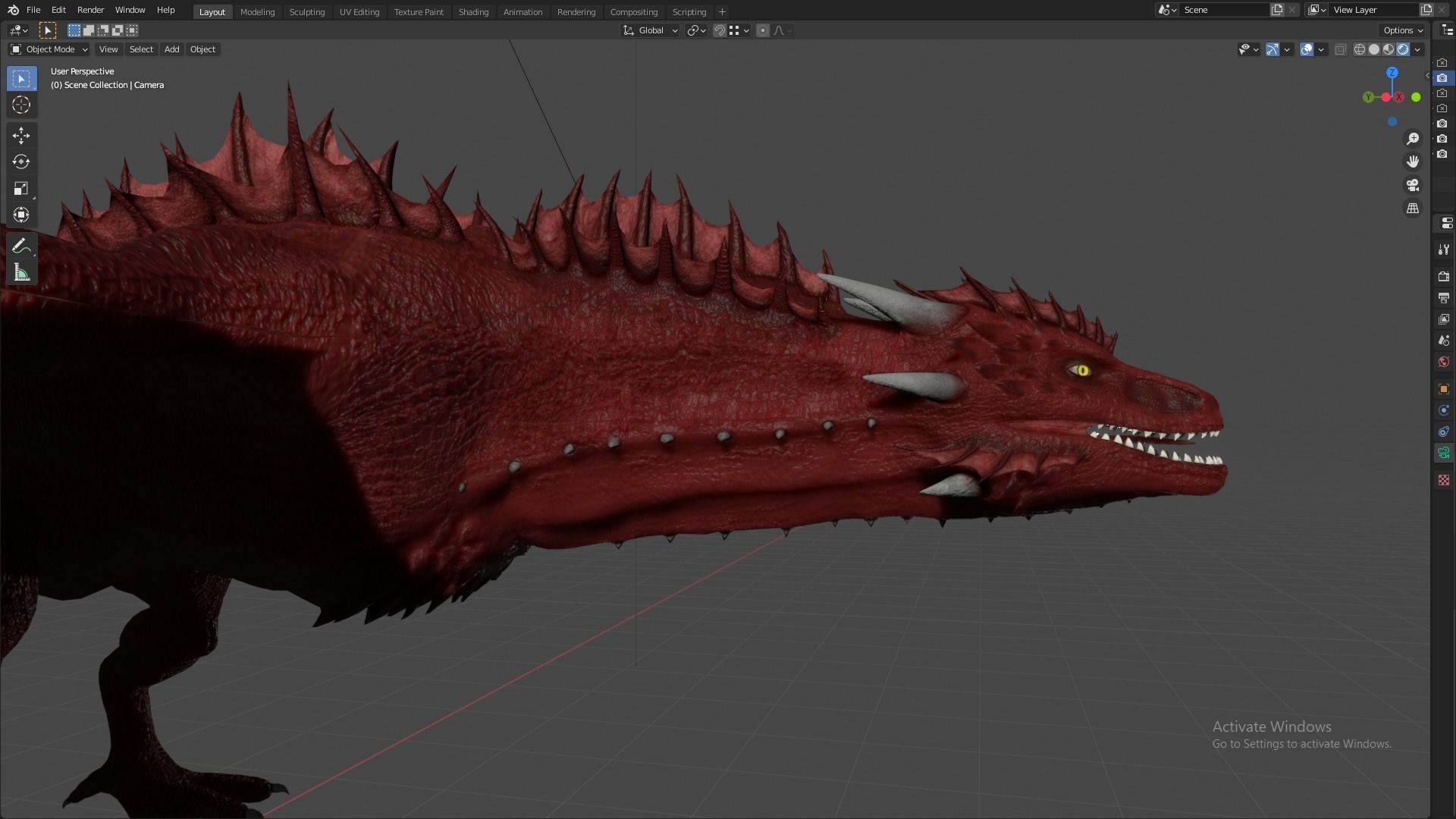Image resolution: width=1456 pixels, height=819 pixels.
Task: Open Physics properties tab
Action: pos(1444,410)
